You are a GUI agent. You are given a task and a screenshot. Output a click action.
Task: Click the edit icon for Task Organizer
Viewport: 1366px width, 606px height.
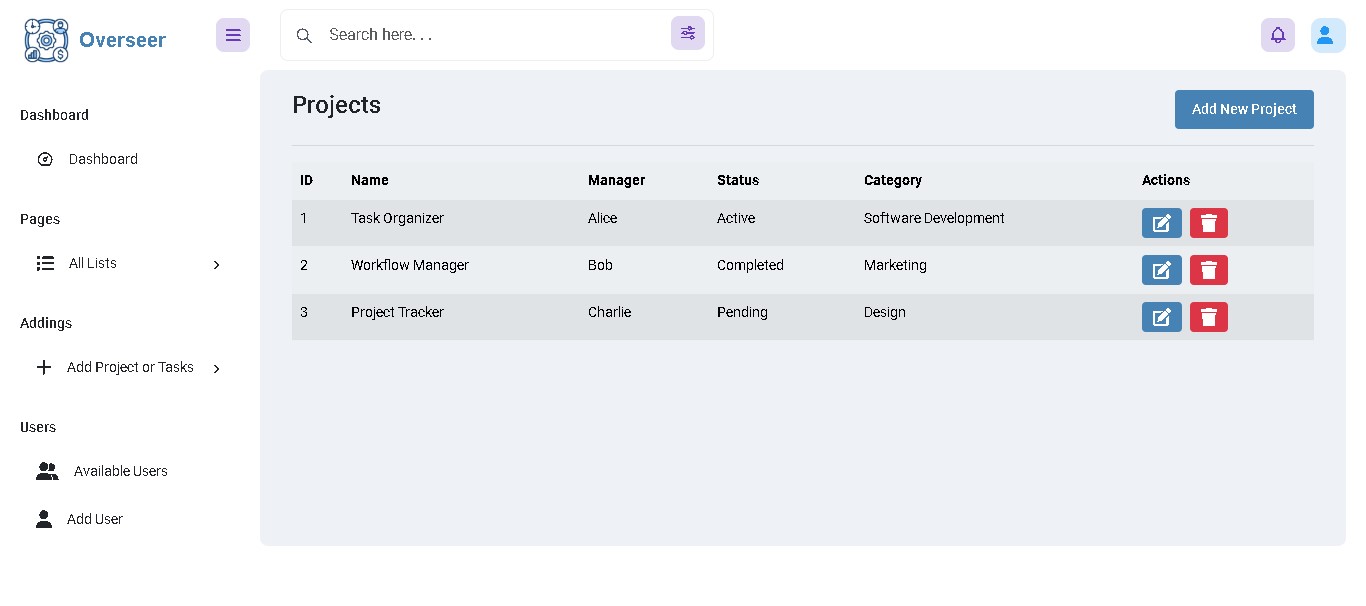point(1161,223)
